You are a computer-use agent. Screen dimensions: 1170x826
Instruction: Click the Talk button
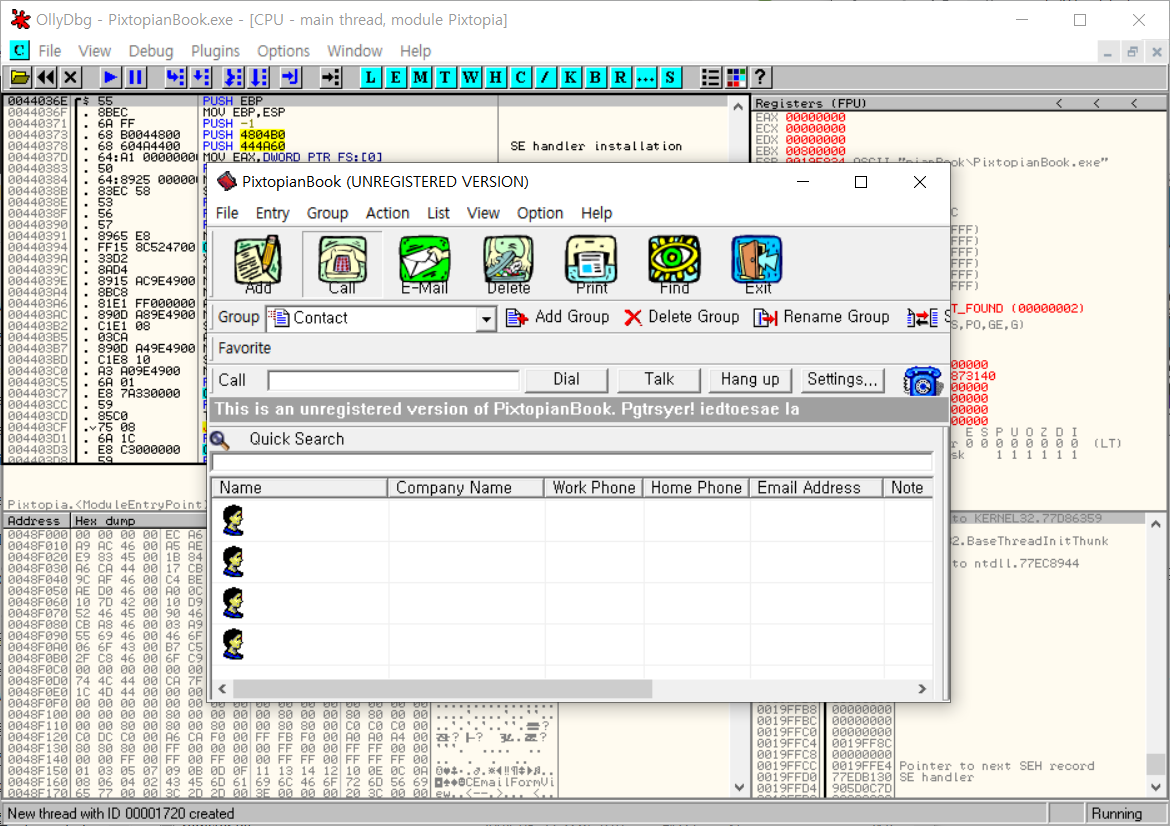click(659, 380)
